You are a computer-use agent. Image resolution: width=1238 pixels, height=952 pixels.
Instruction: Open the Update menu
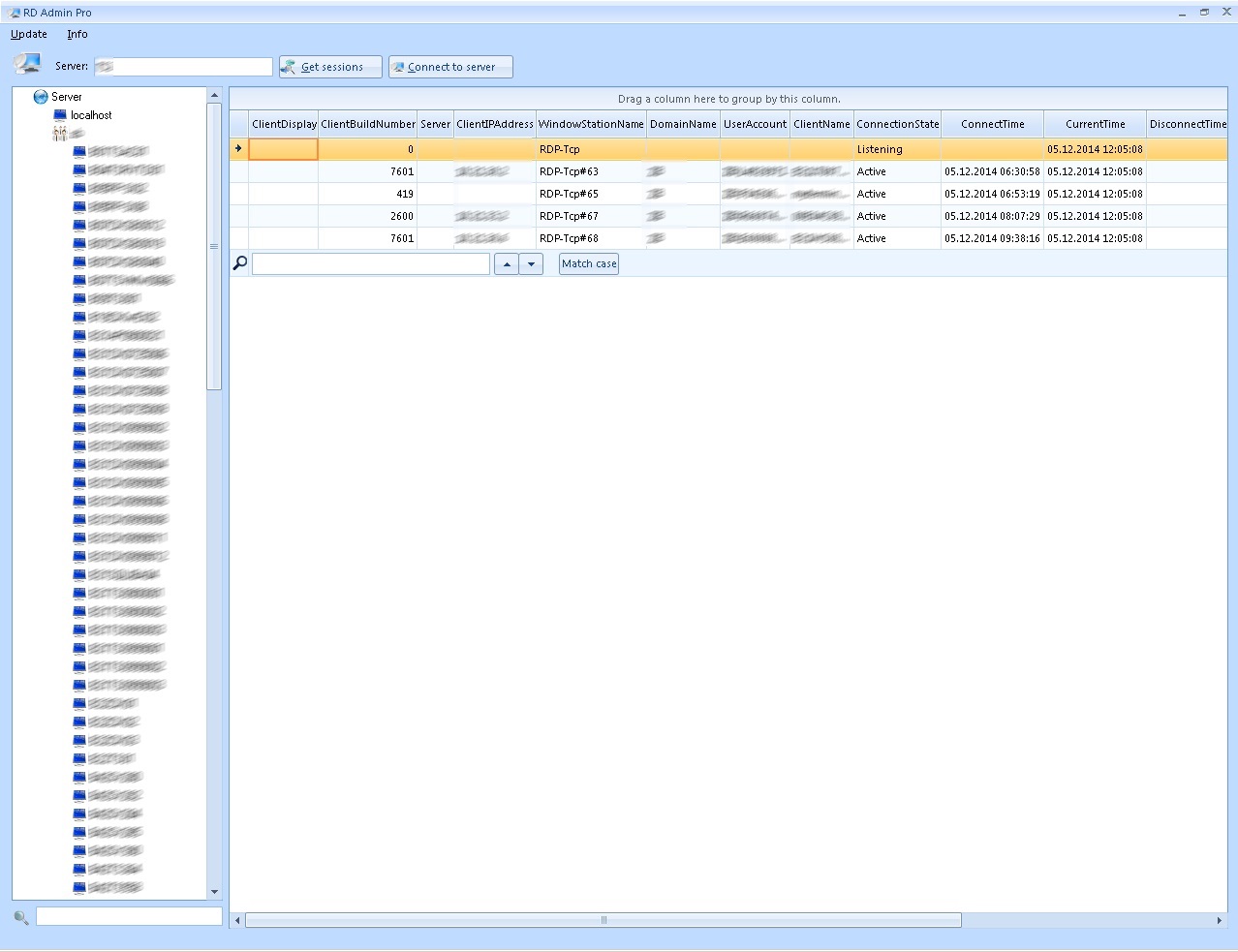pos(28,34)
